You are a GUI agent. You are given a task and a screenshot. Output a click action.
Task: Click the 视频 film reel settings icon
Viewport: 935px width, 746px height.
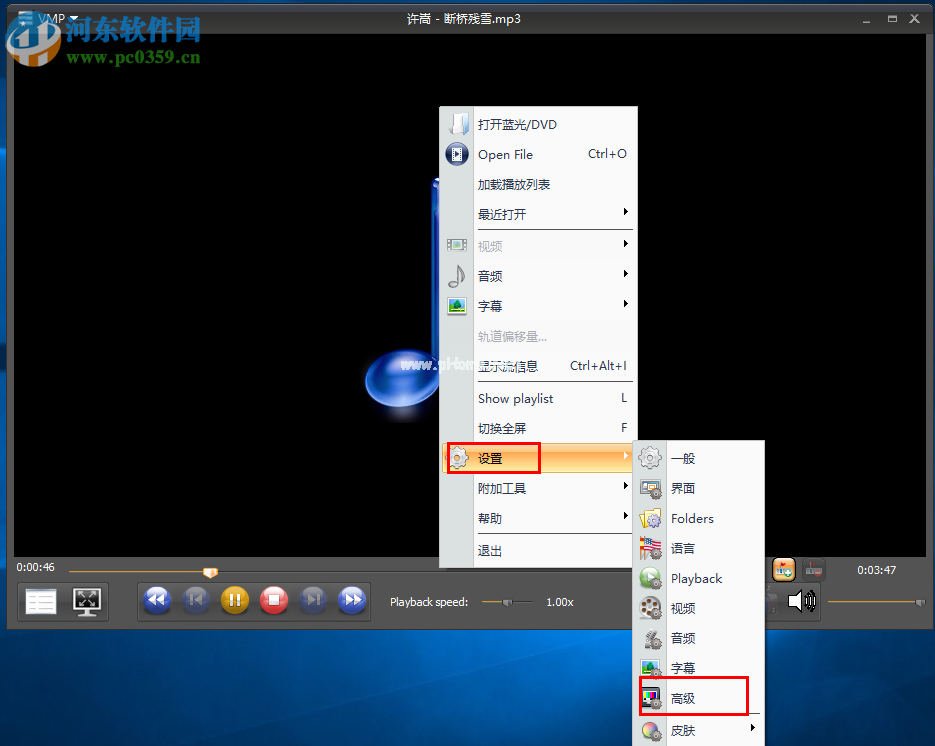click(650, 608)
